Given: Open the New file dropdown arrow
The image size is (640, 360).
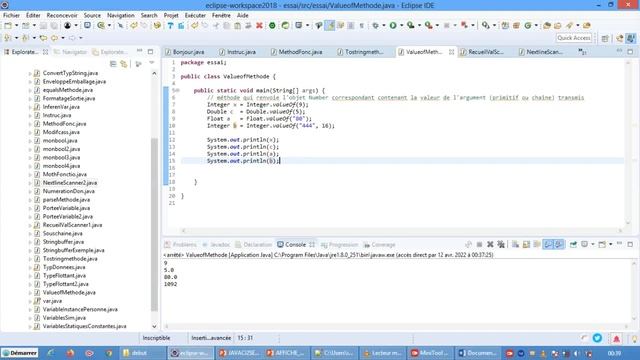Looking at the screenshot, I should (16, 25).
